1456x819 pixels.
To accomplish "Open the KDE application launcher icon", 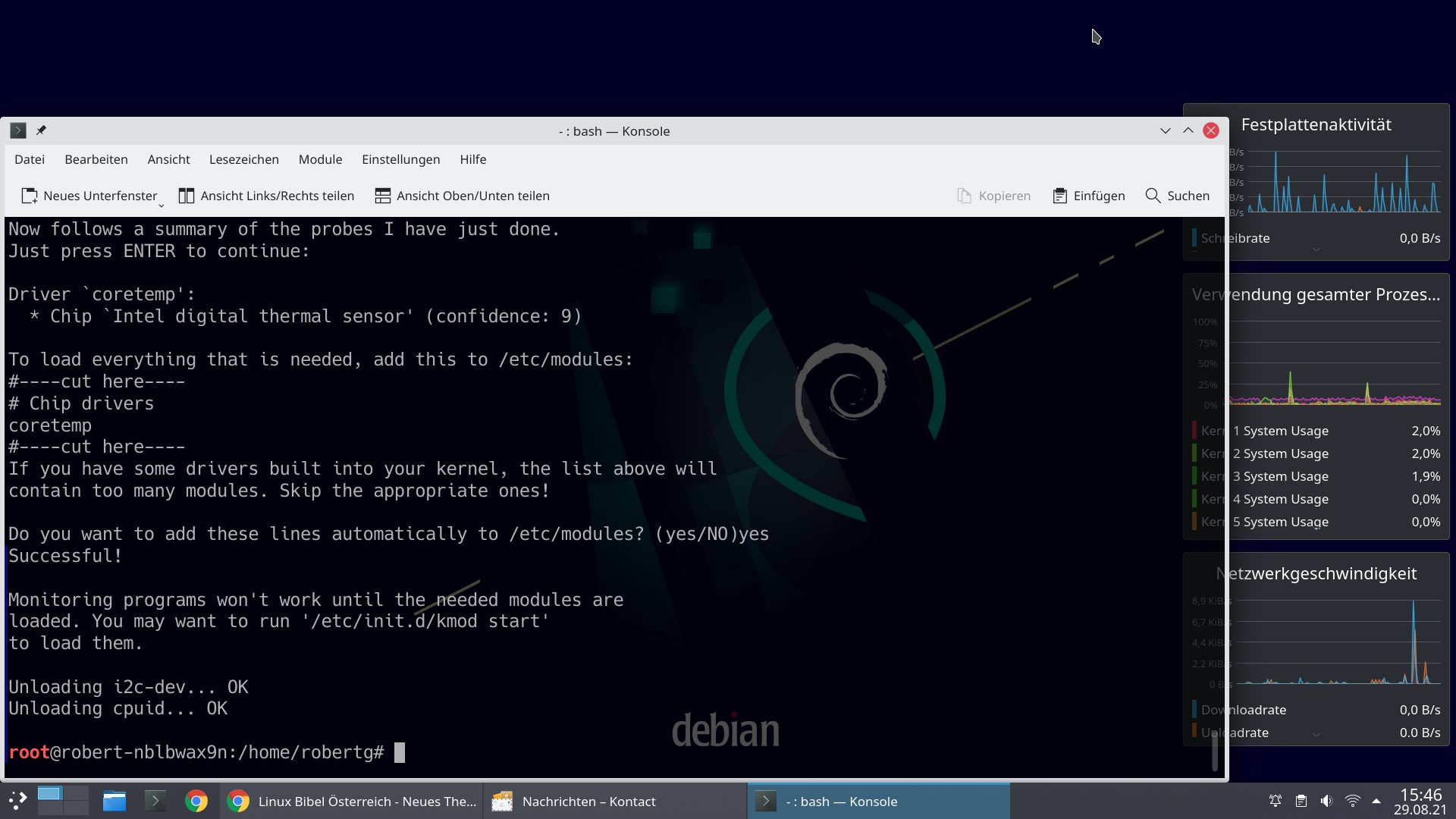I will point(16,801).
